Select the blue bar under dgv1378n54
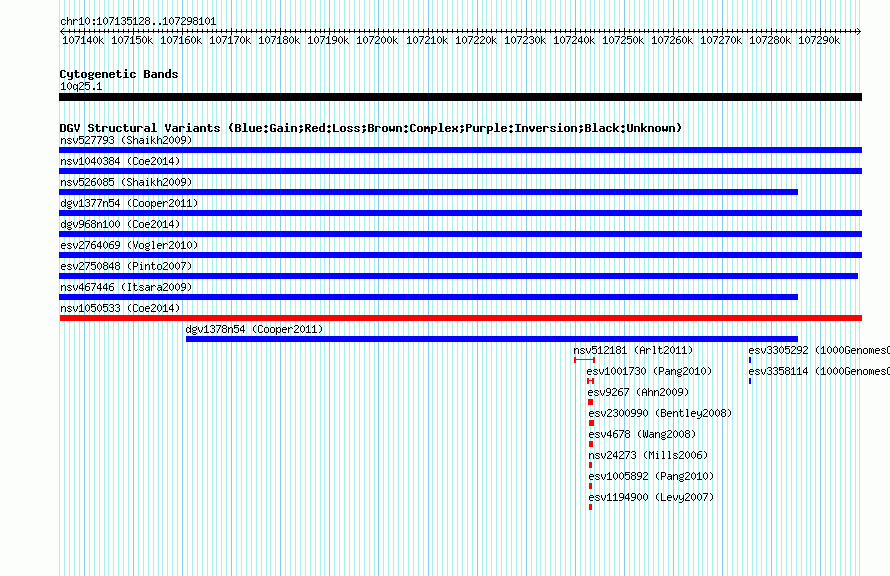The height and width of the screenshot is (576, 890). 492,339
